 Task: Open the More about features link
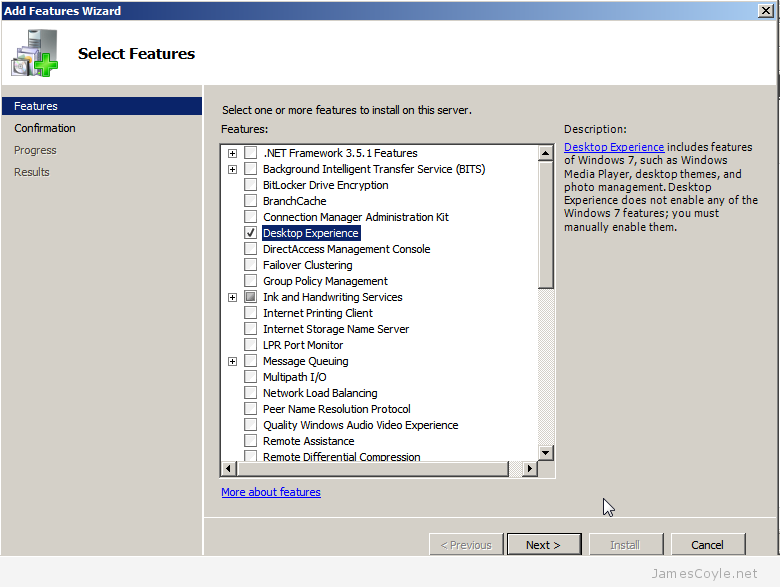pyautogui.click(x=271, y=492)
